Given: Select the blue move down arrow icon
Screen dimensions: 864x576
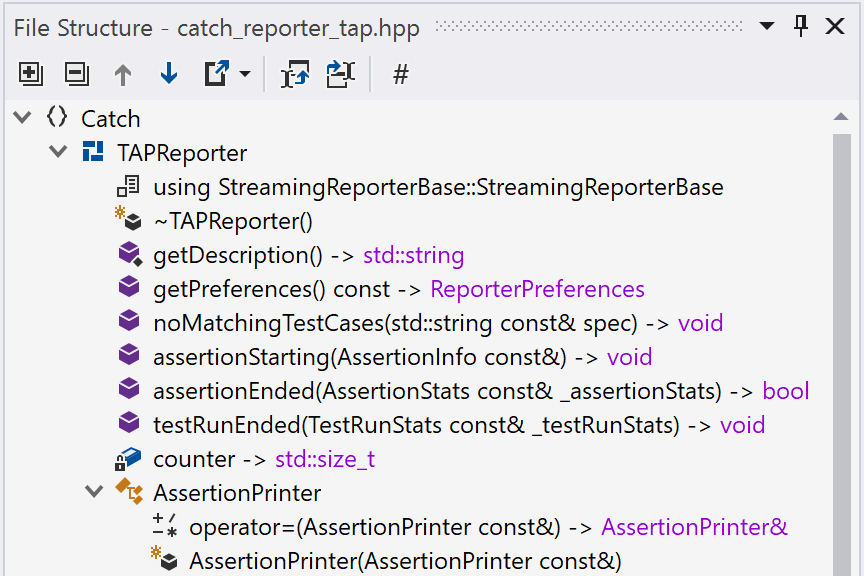Looking at the screenshot, I should coord(167,74).
